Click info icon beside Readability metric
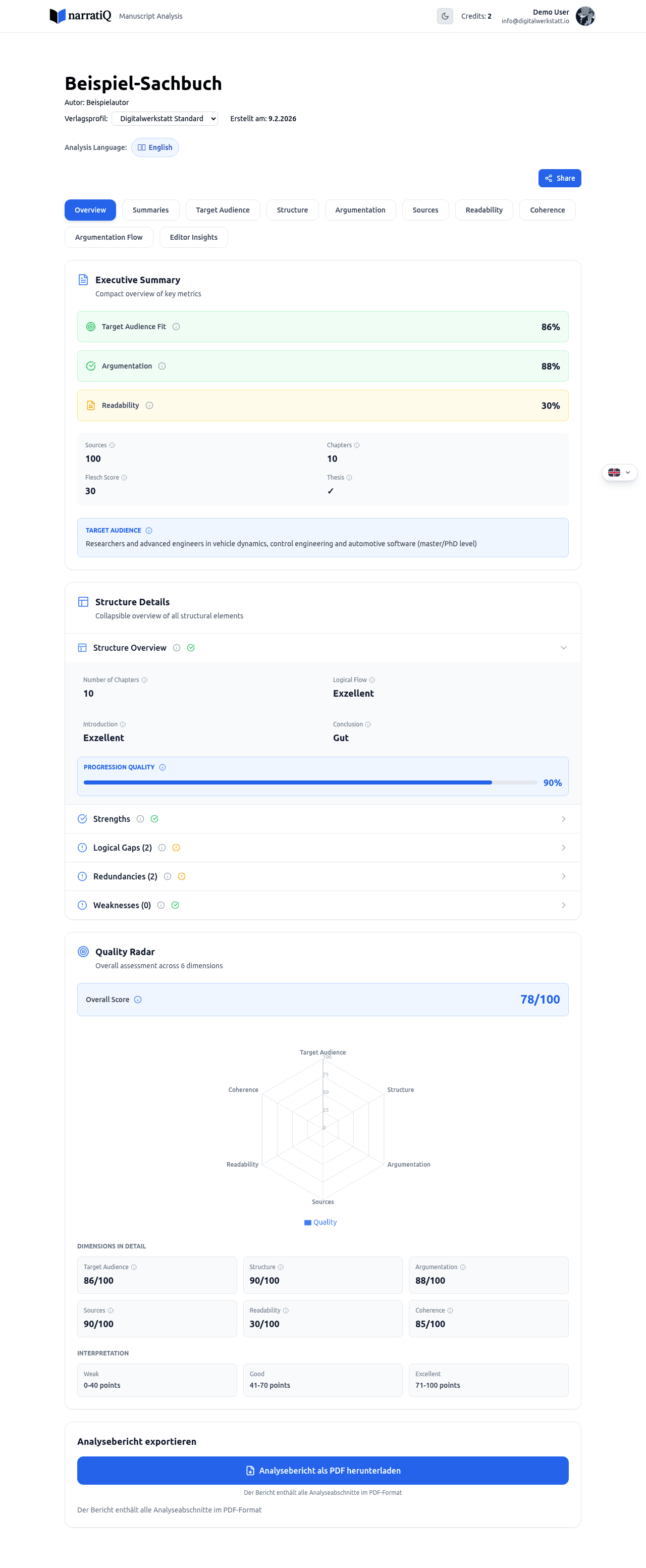This screenshot has height=1568, width=646. click(x=149, y=405)
